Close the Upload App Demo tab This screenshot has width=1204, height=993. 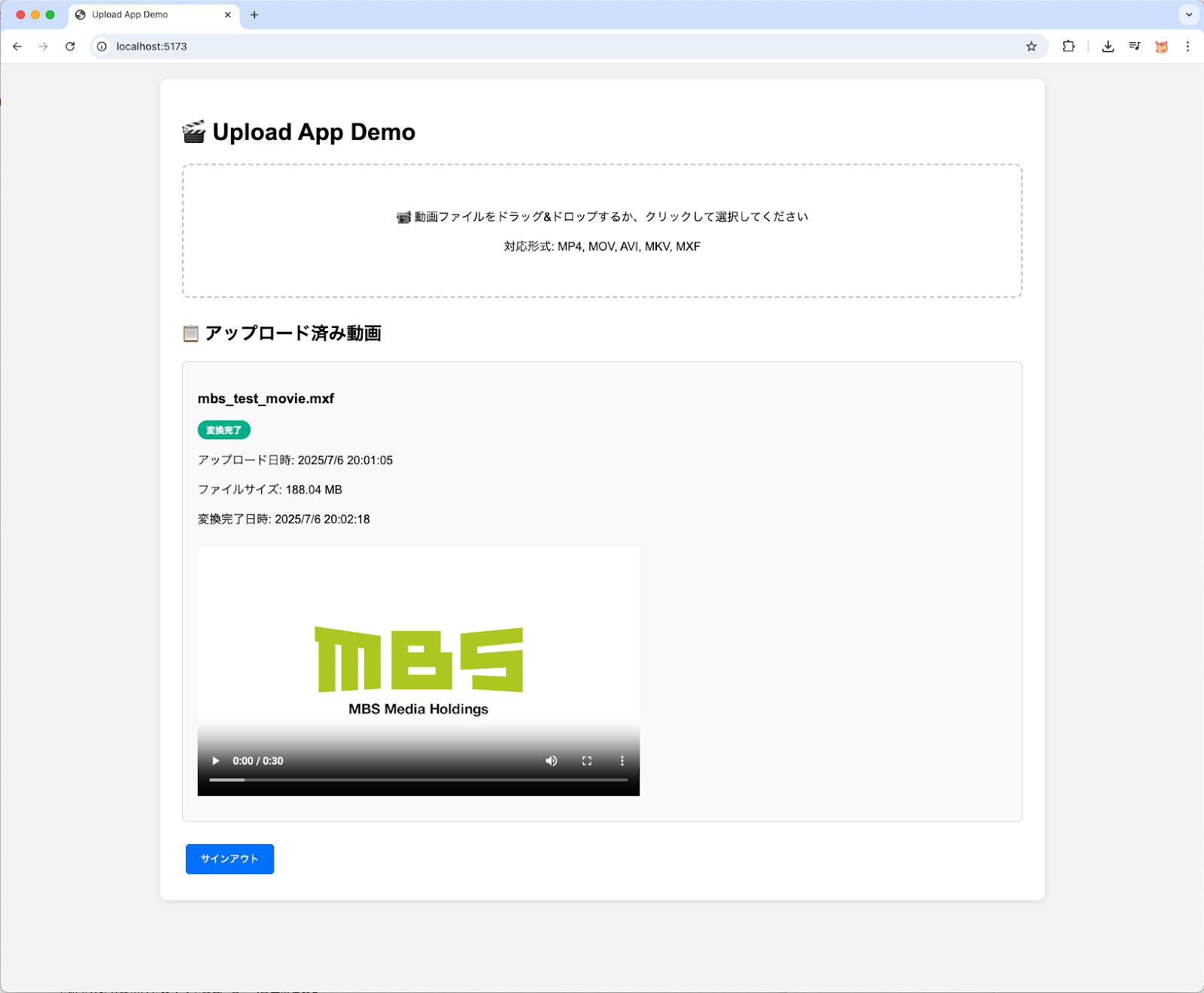coord(228,15)
